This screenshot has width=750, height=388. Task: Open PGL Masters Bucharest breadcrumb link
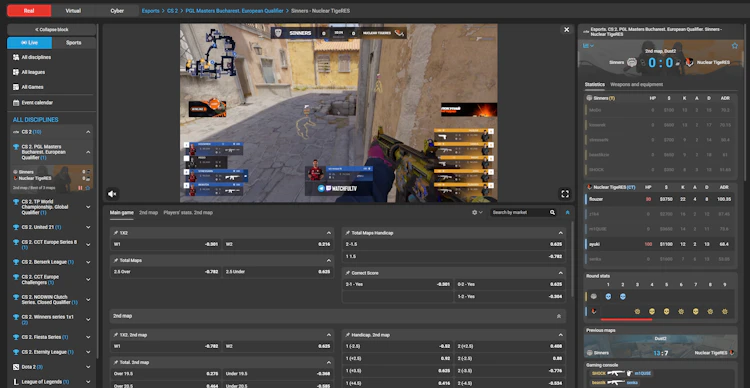(x=234, y=11)
